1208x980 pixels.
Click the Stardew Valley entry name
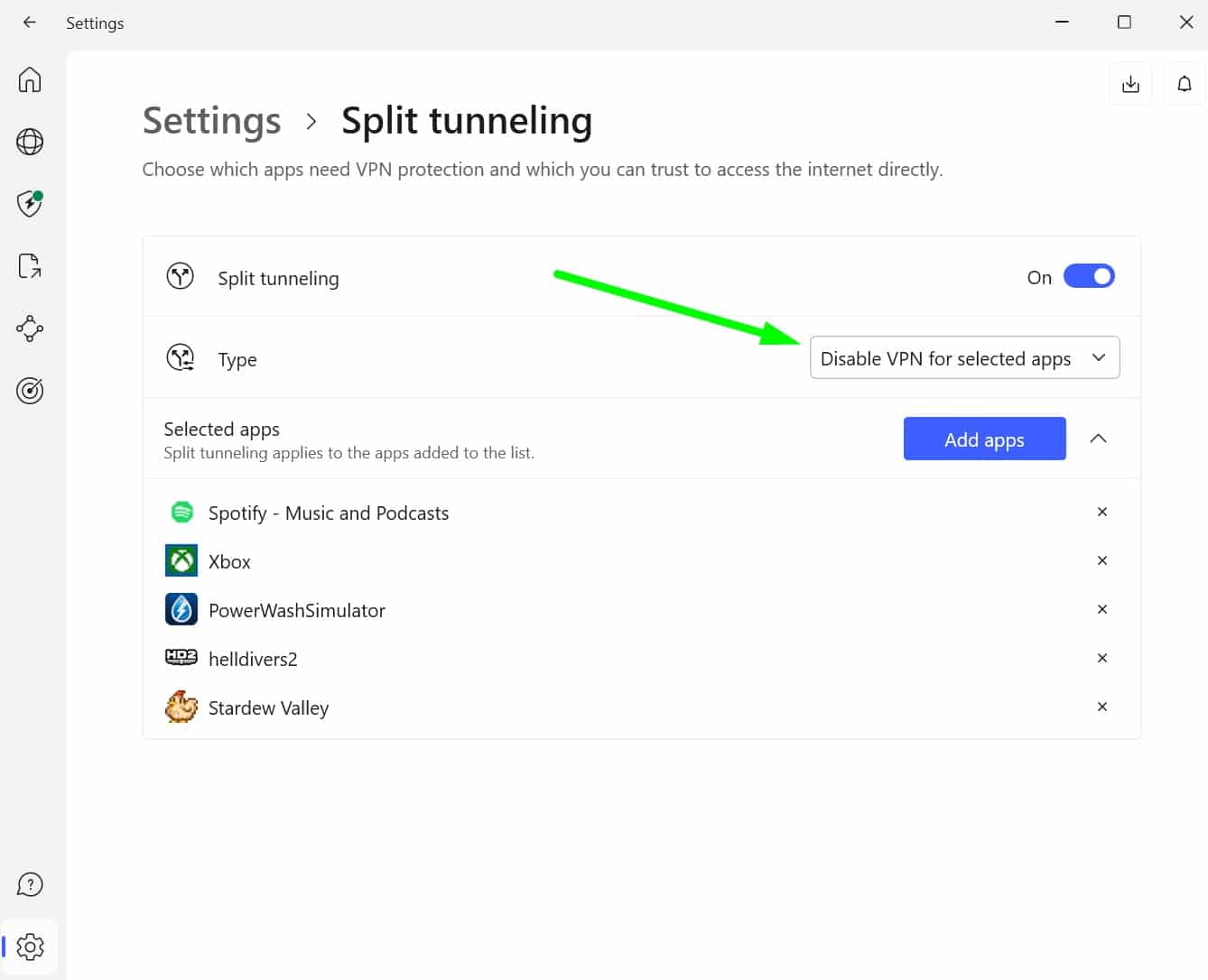tap(268, 707)
